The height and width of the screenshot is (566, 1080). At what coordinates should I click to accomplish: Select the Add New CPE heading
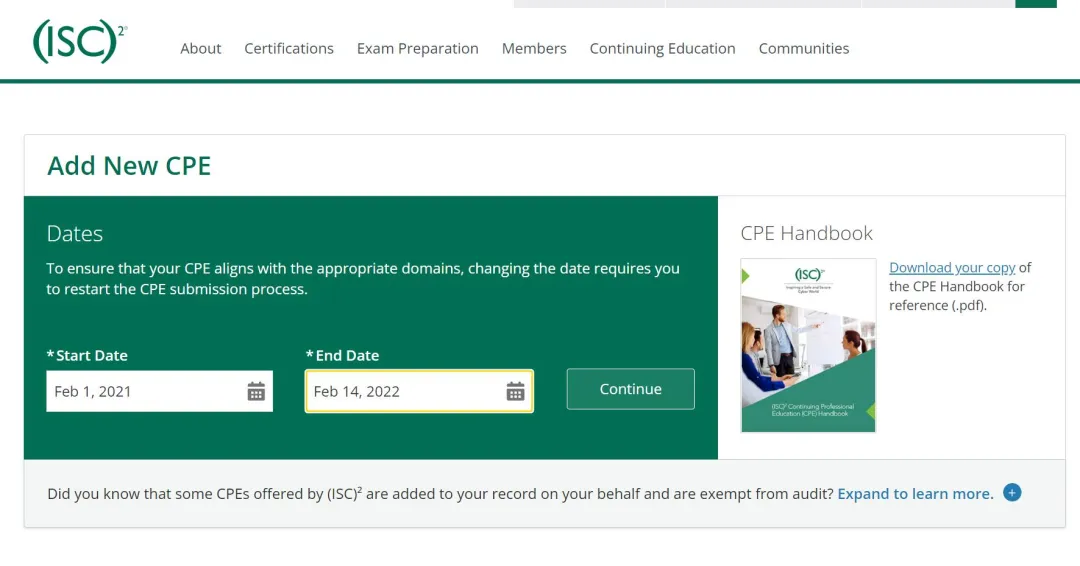(129, 166)
